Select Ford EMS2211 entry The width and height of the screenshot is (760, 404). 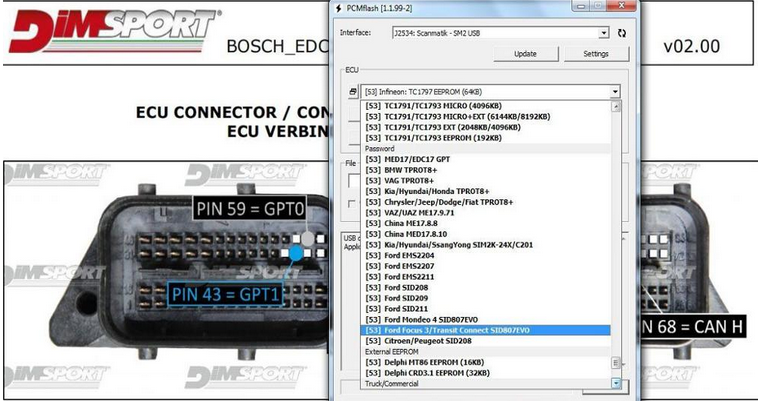[x=486, y=277]
